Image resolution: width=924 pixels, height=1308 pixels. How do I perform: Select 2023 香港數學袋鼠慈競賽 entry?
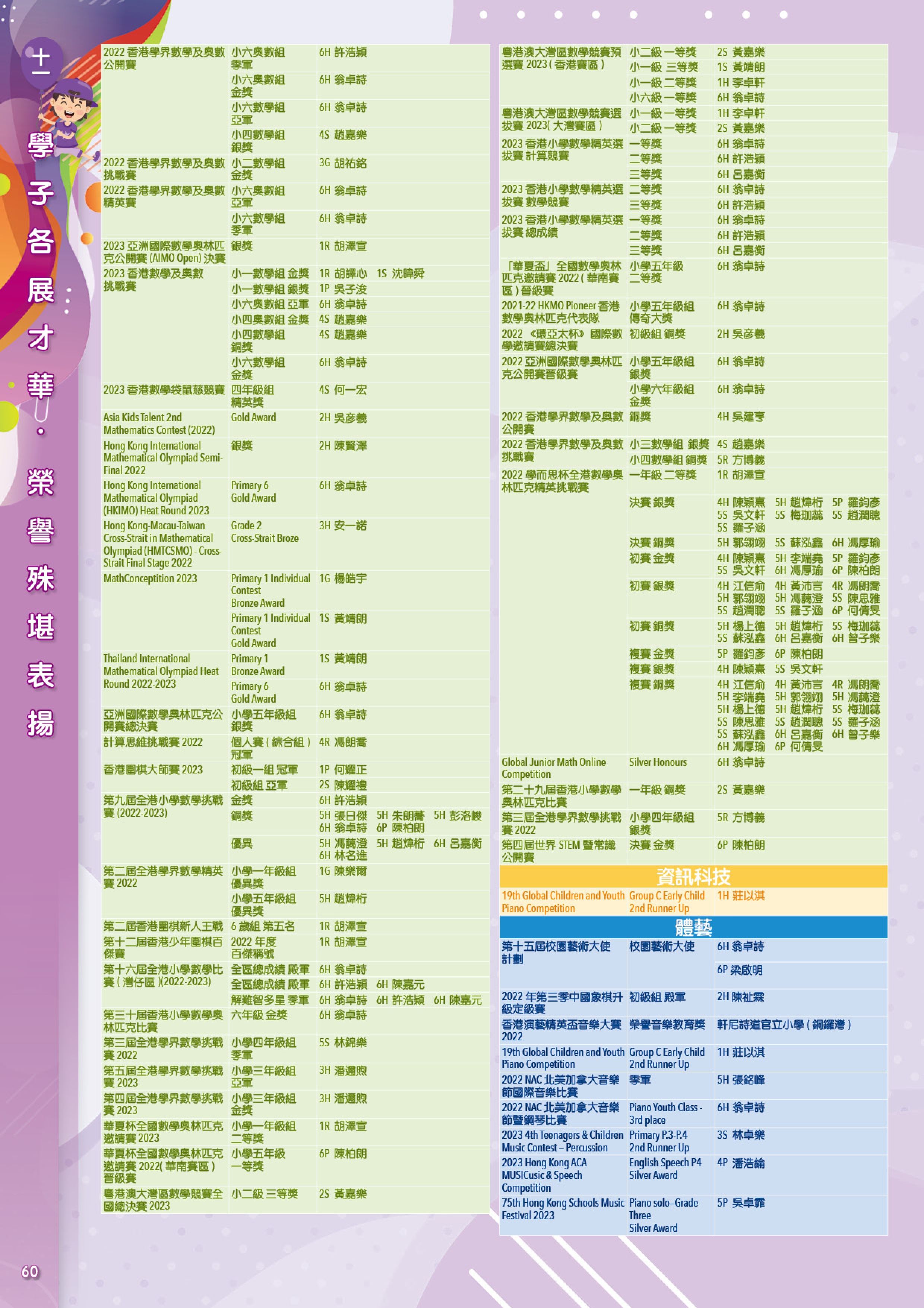coord(164,390)
